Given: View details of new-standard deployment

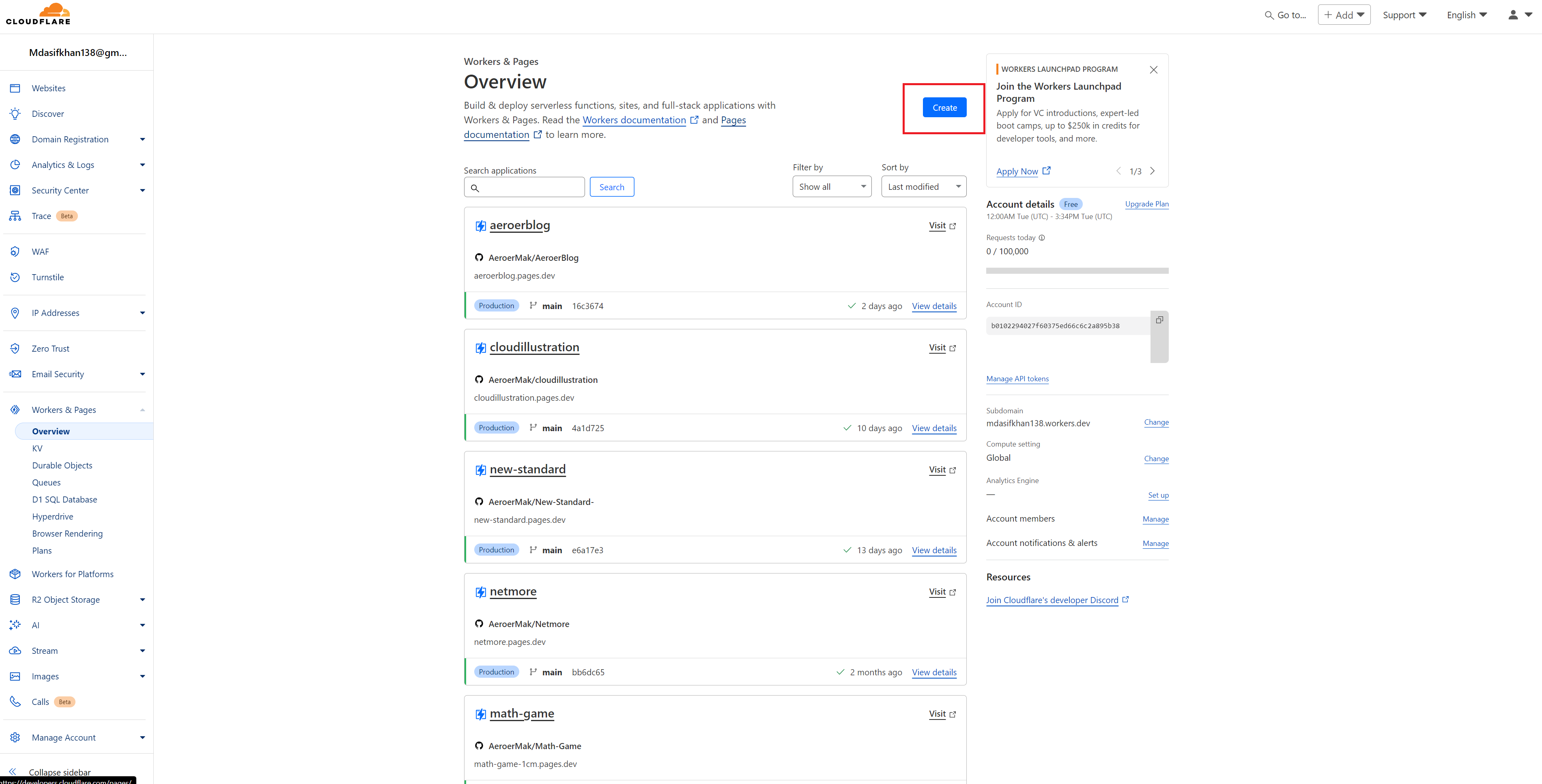Looking at the screenshot, I should (x=934, y=550).
